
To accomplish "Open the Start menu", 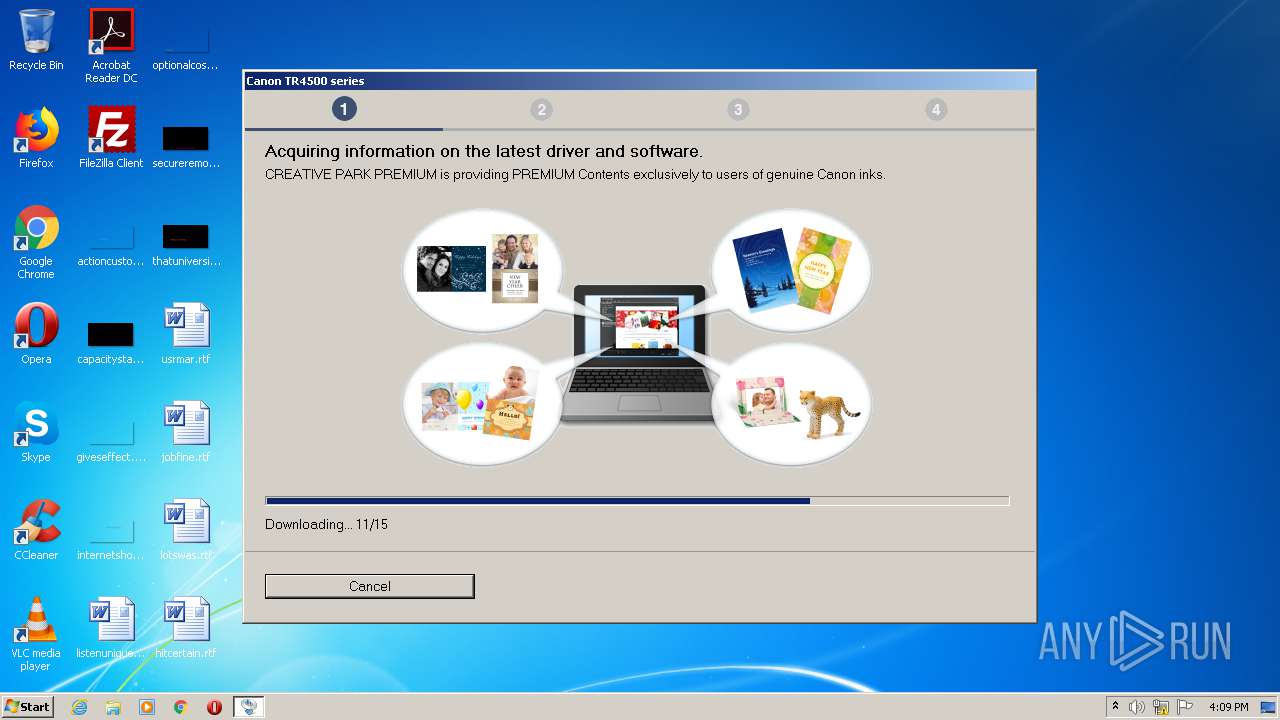I will (x=27, y=707).
